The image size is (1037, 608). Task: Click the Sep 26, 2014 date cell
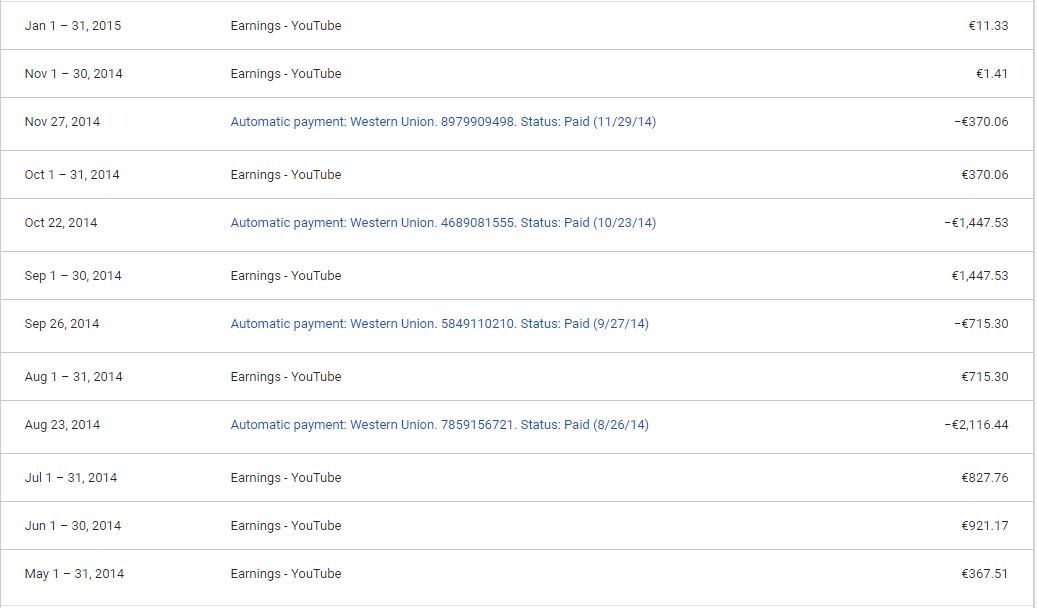pos(62,324)
